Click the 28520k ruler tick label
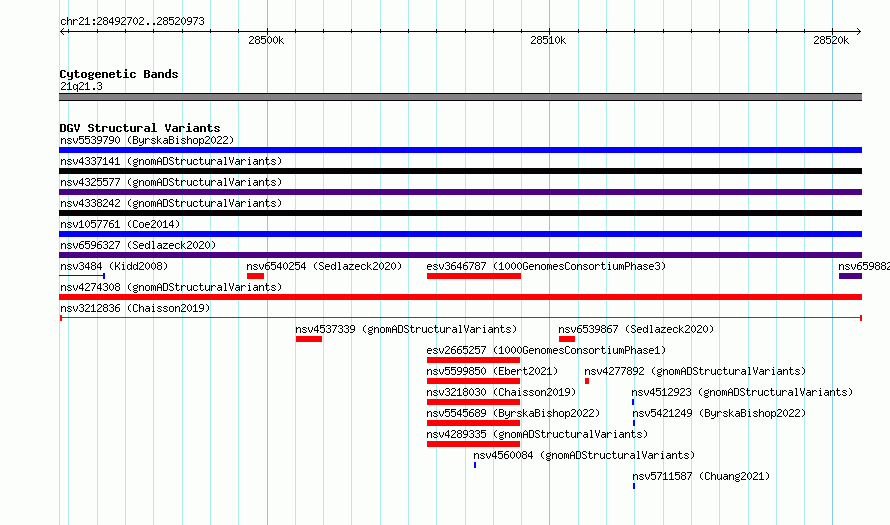Screen dimensions: 890x525 pyautogui.click(x=831, y=40)
